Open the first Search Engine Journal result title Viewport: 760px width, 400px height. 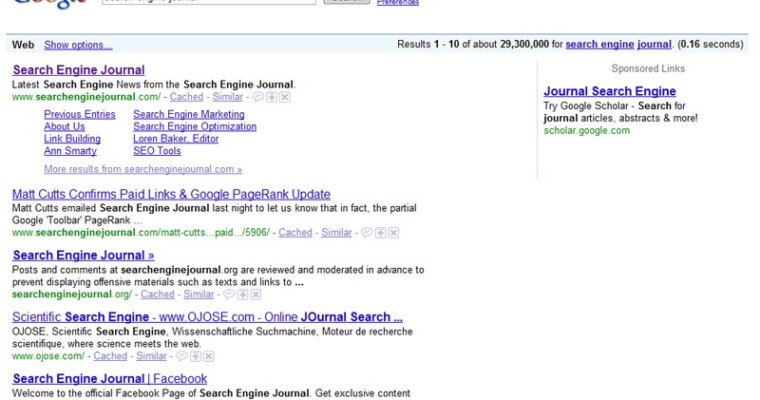point(79,70)
